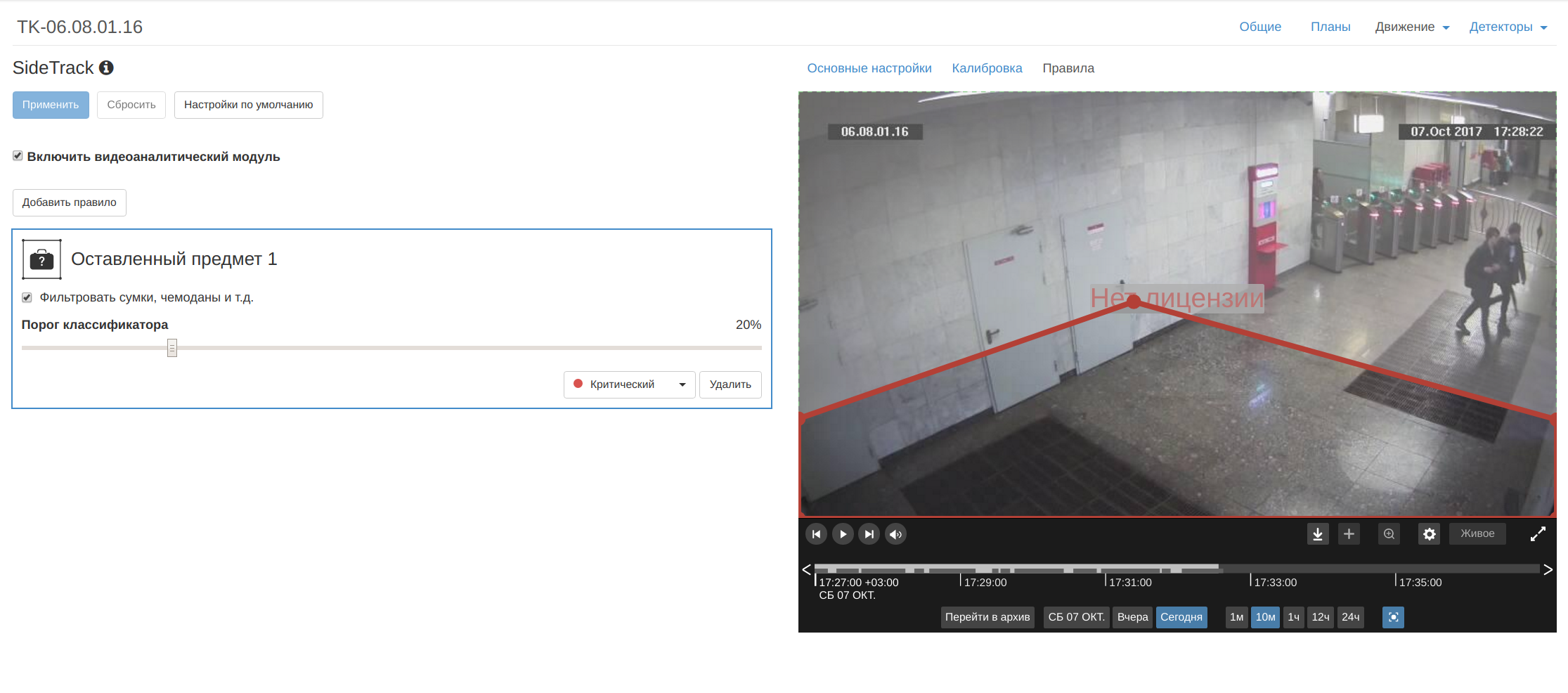Switch to Основные настройки tab
The image size is (1568, 693).
(869, 68)
